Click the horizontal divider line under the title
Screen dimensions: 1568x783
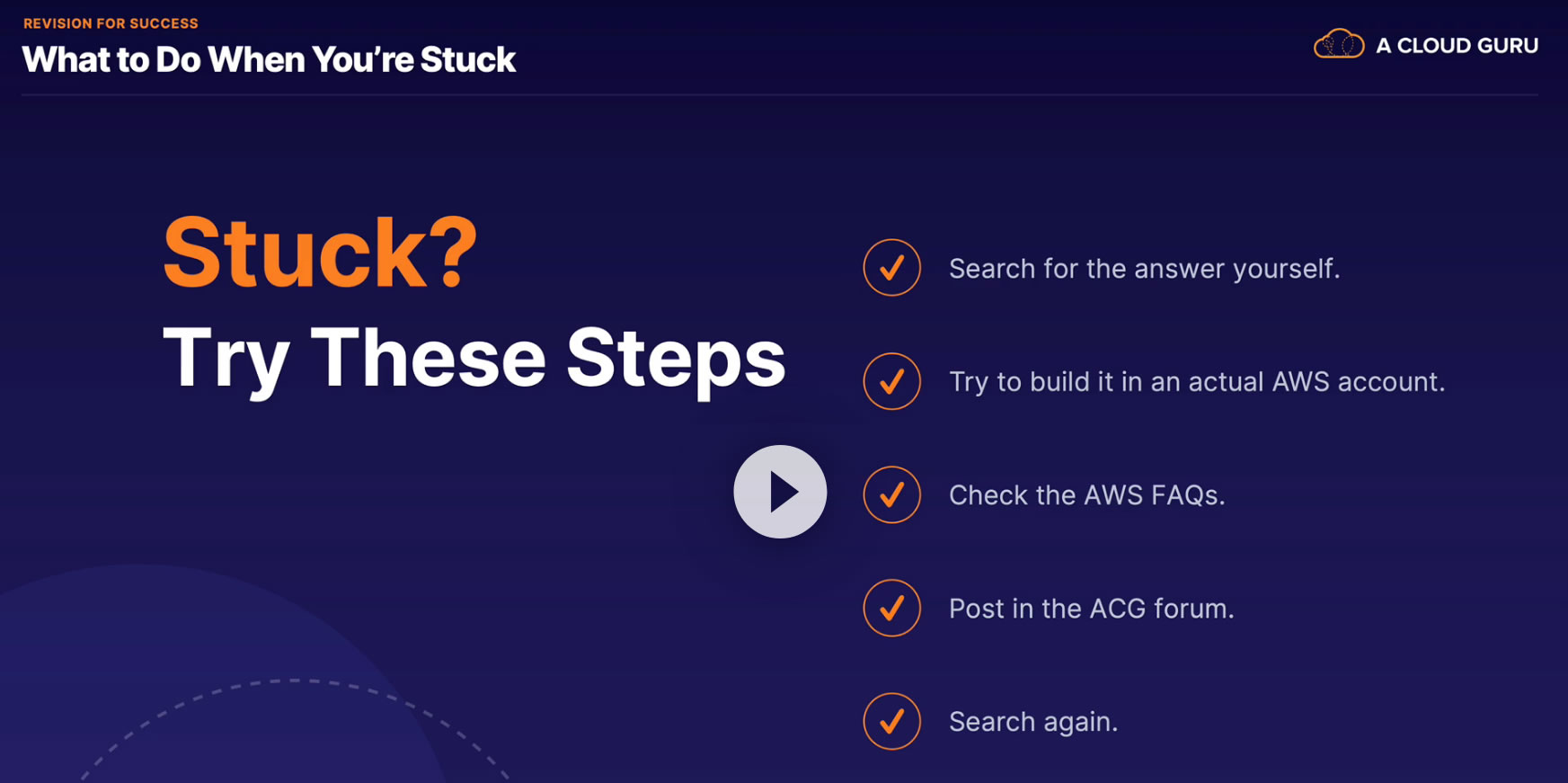tap(780, 94)
